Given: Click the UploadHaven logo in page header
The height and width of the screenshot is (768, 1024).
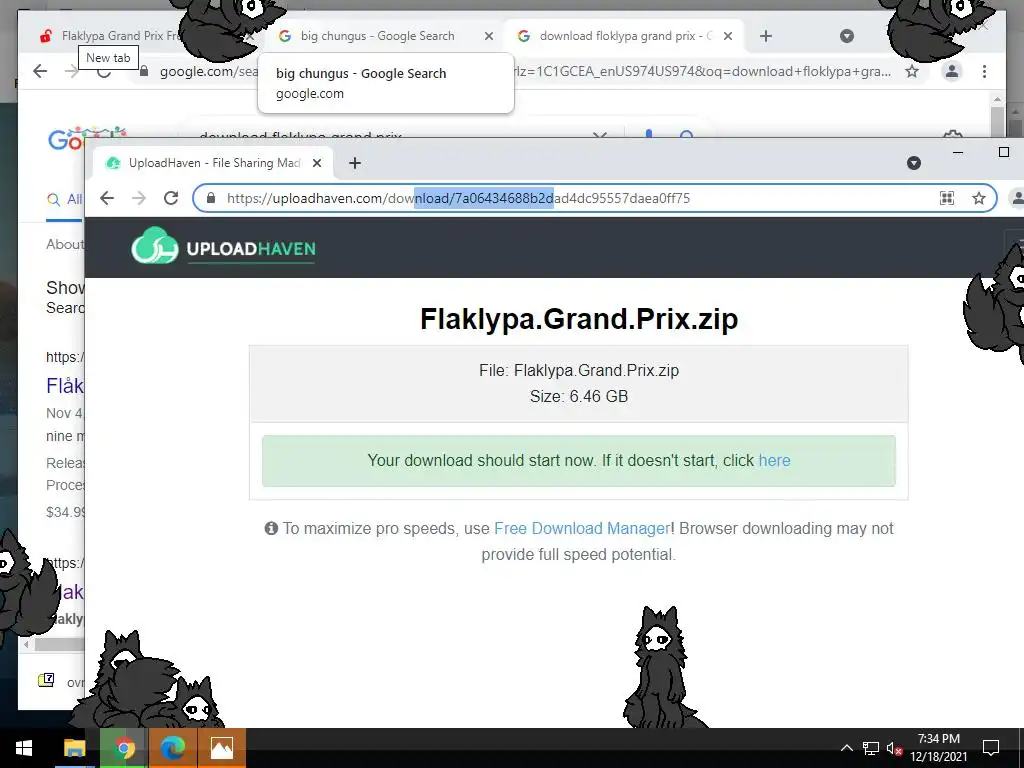Looking at the screenshot, I should [x=223, y=246].
